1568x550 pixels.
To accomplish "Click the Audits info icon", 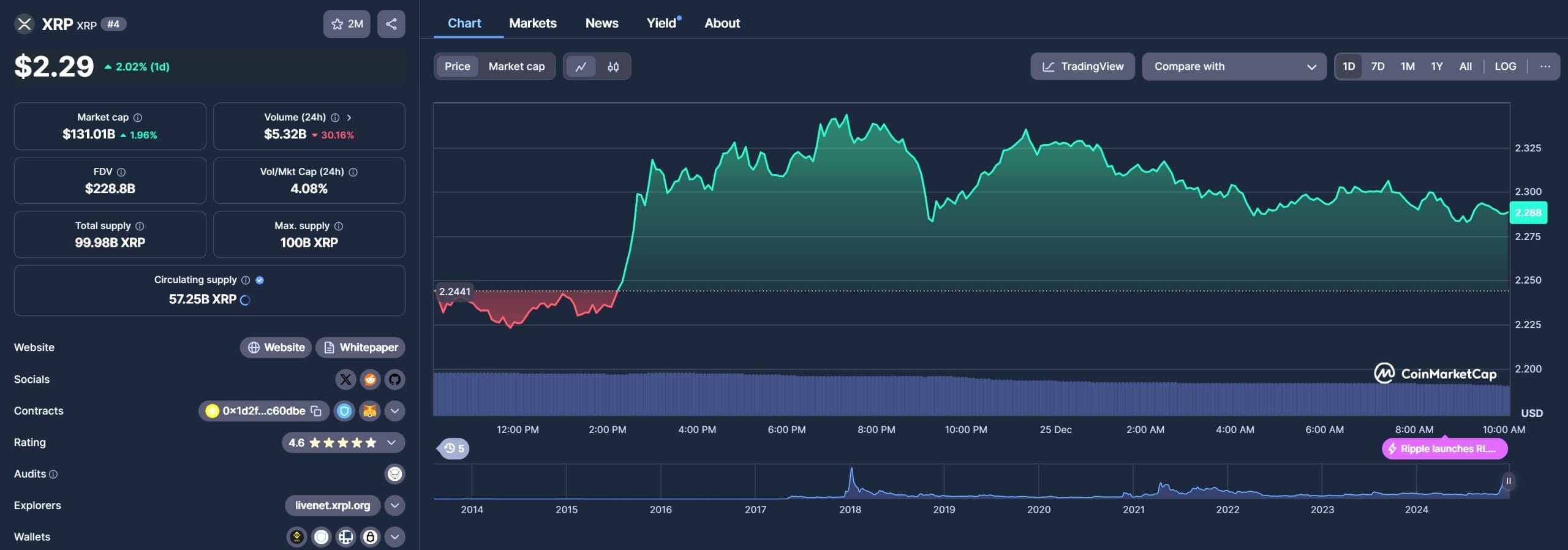I will click(53, 474).
